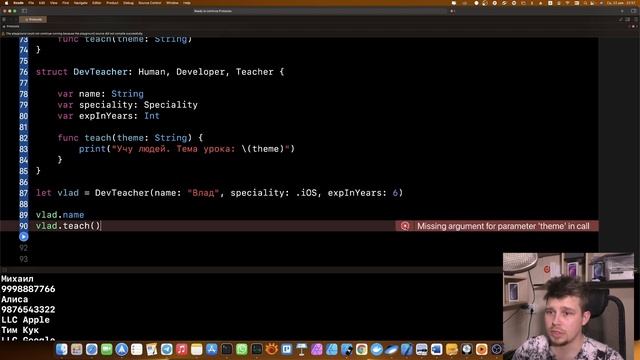The height and width of the screenshot is (360, 640).
Task: Open Affinity Photo purple icon in the Dock
Action: point(317,349)
